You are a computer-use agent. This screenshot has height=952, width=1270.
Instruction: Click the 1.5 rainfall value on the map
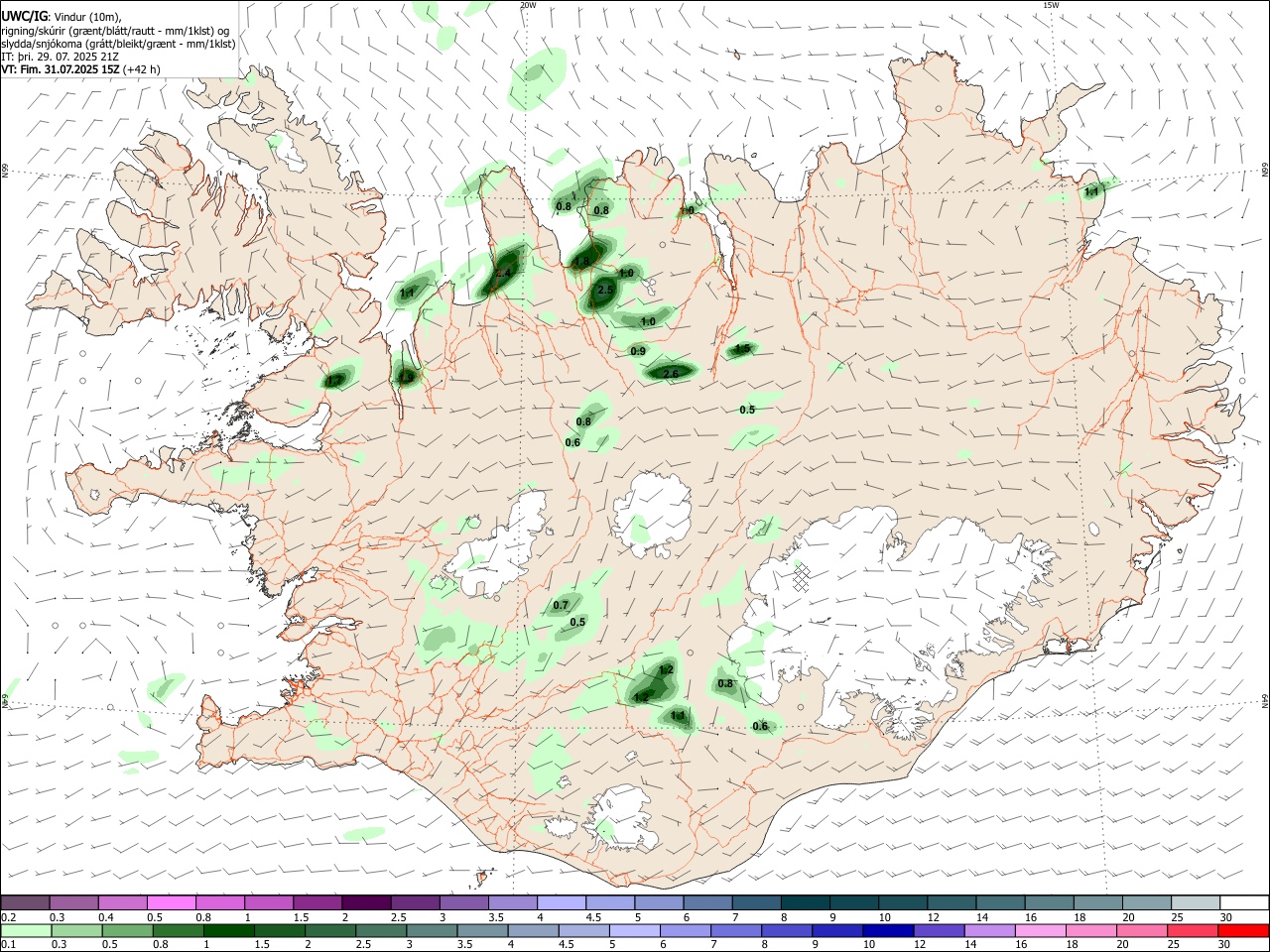click(742, 349)
